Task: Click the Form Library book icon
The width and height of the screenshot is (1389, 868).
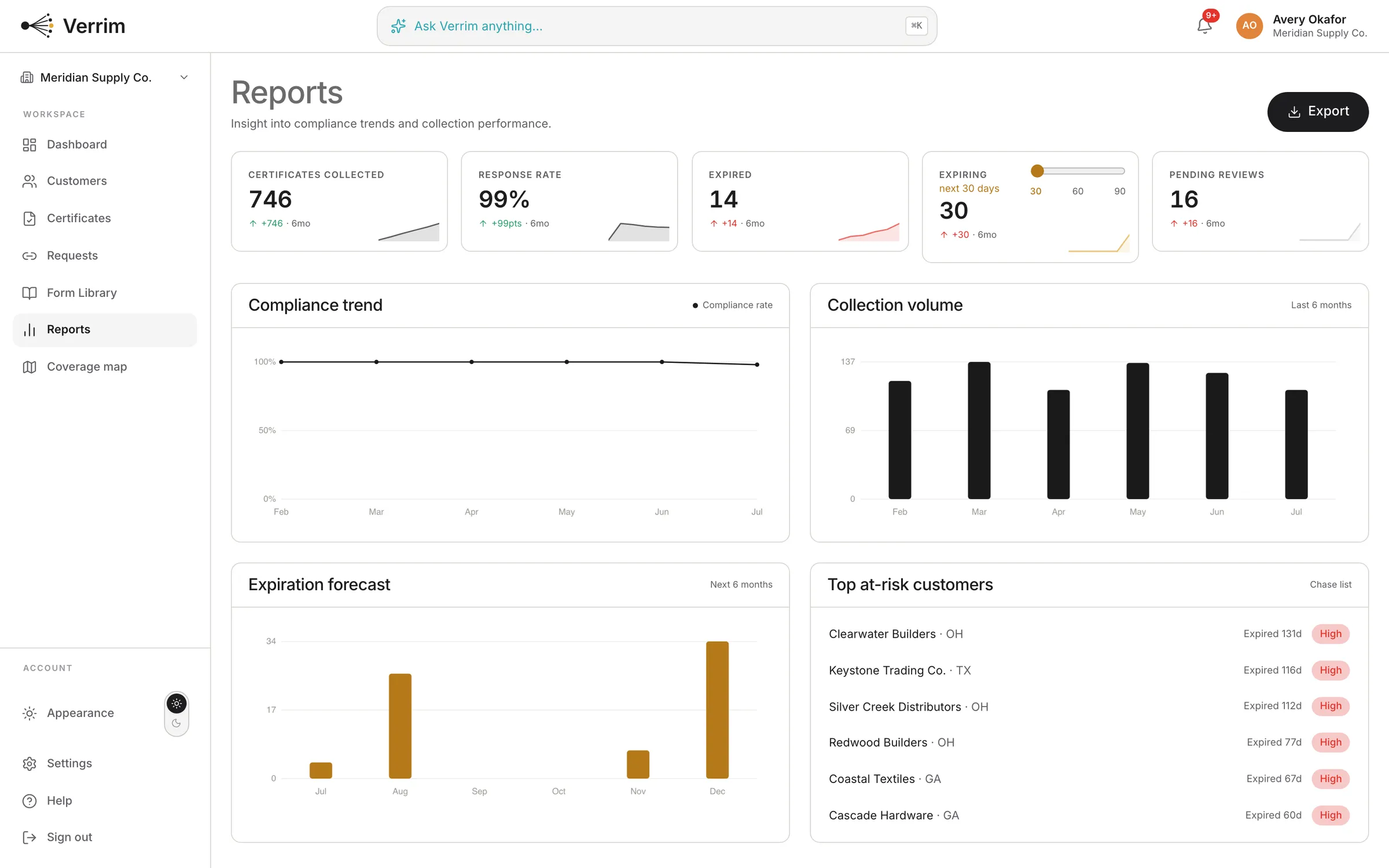Action: pyautogui.click(x=30, y=293)
